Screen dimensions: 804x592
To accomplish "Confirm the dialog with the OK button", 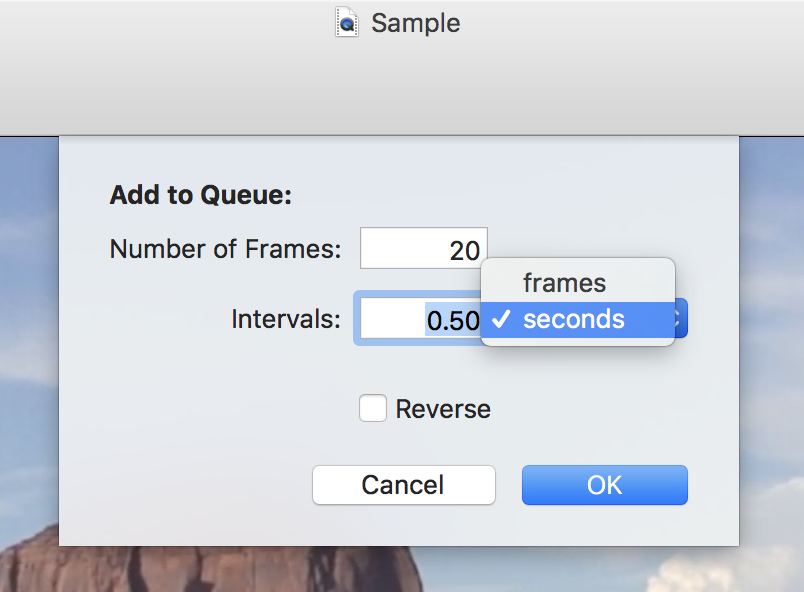I will (605, 485).
